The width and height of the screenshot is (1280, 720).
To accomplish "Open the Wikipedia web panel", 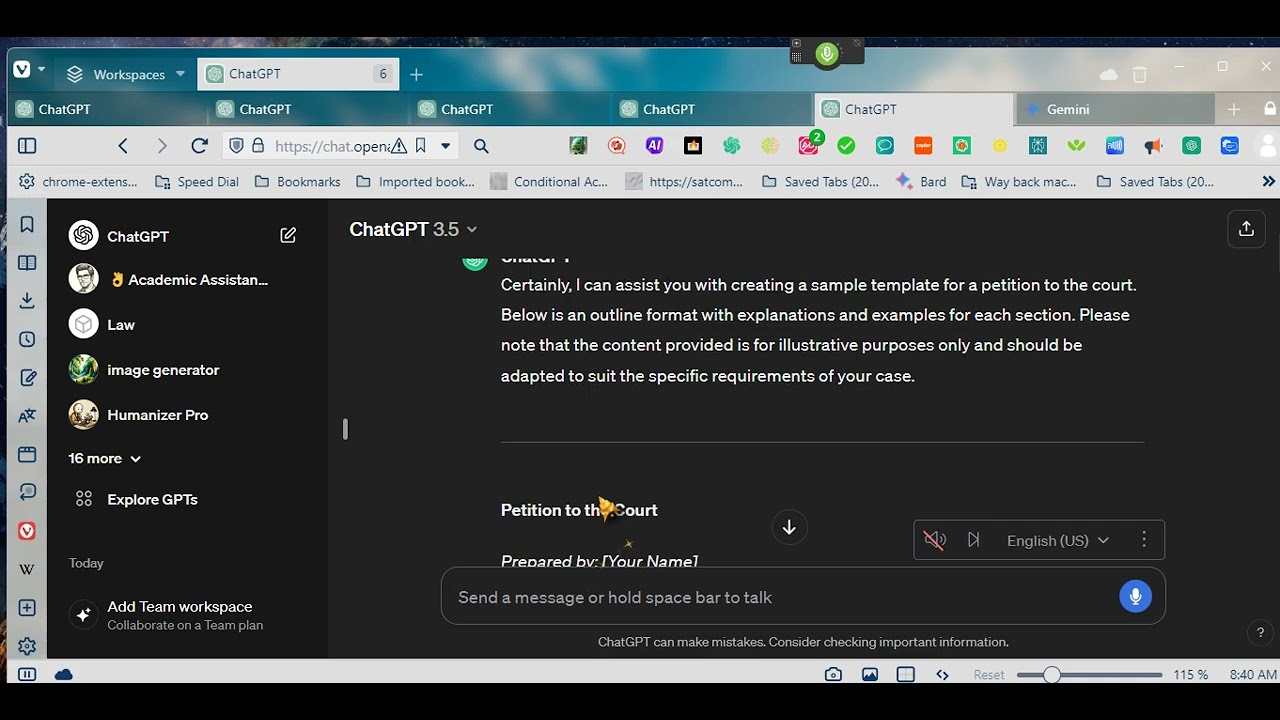I will [27, 570].
